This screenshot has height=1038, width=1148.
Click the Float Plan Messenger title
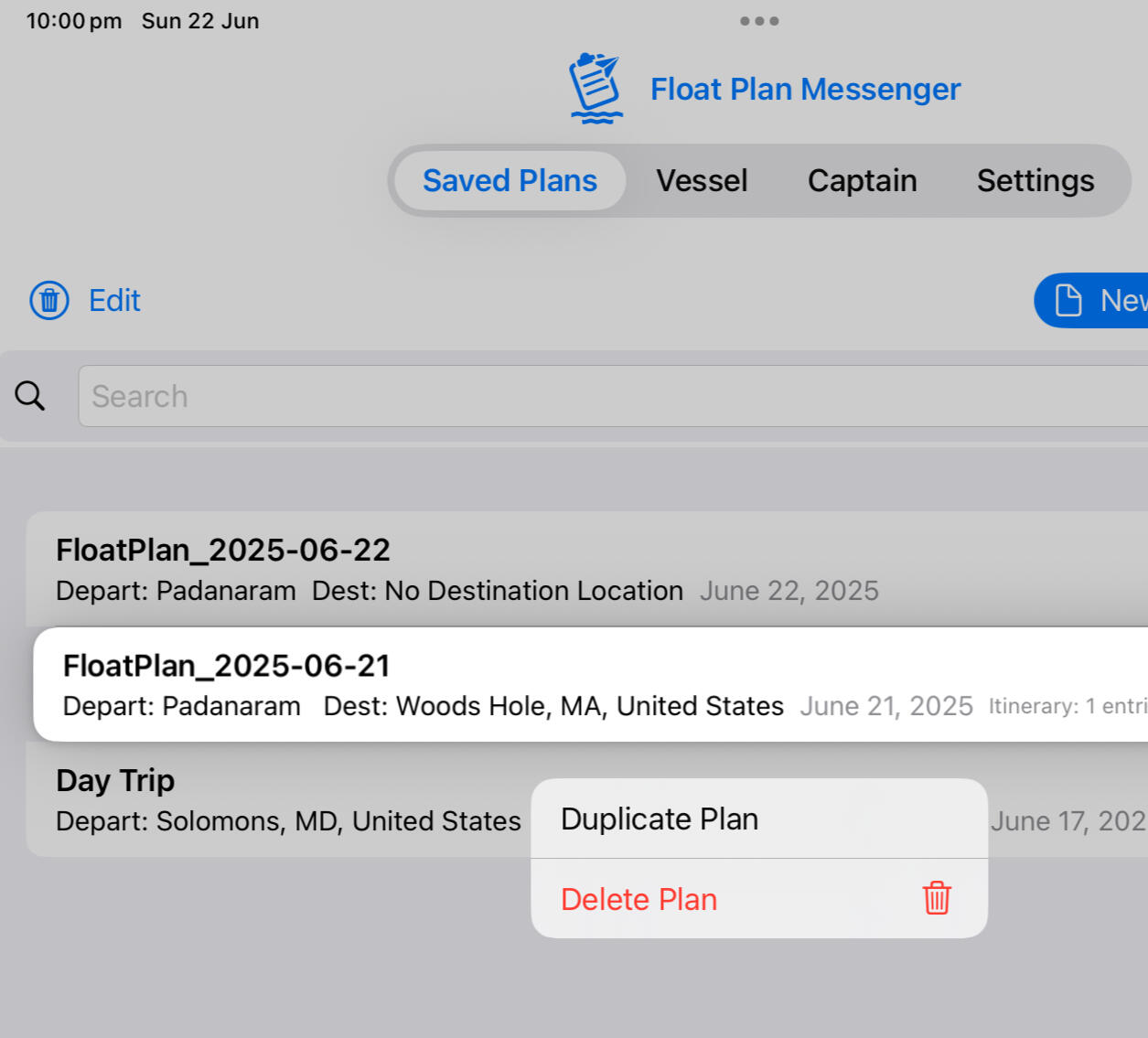(805, 89)
